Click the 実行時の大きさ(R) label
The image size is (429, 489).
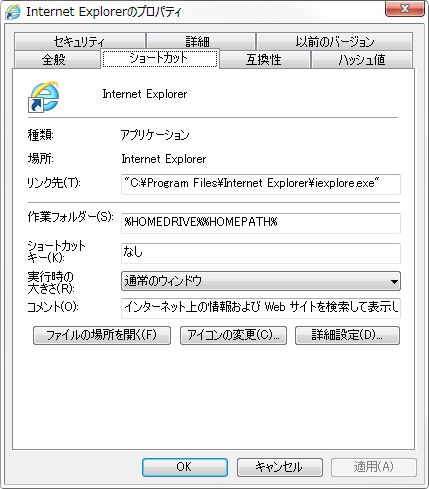point(51,283)
